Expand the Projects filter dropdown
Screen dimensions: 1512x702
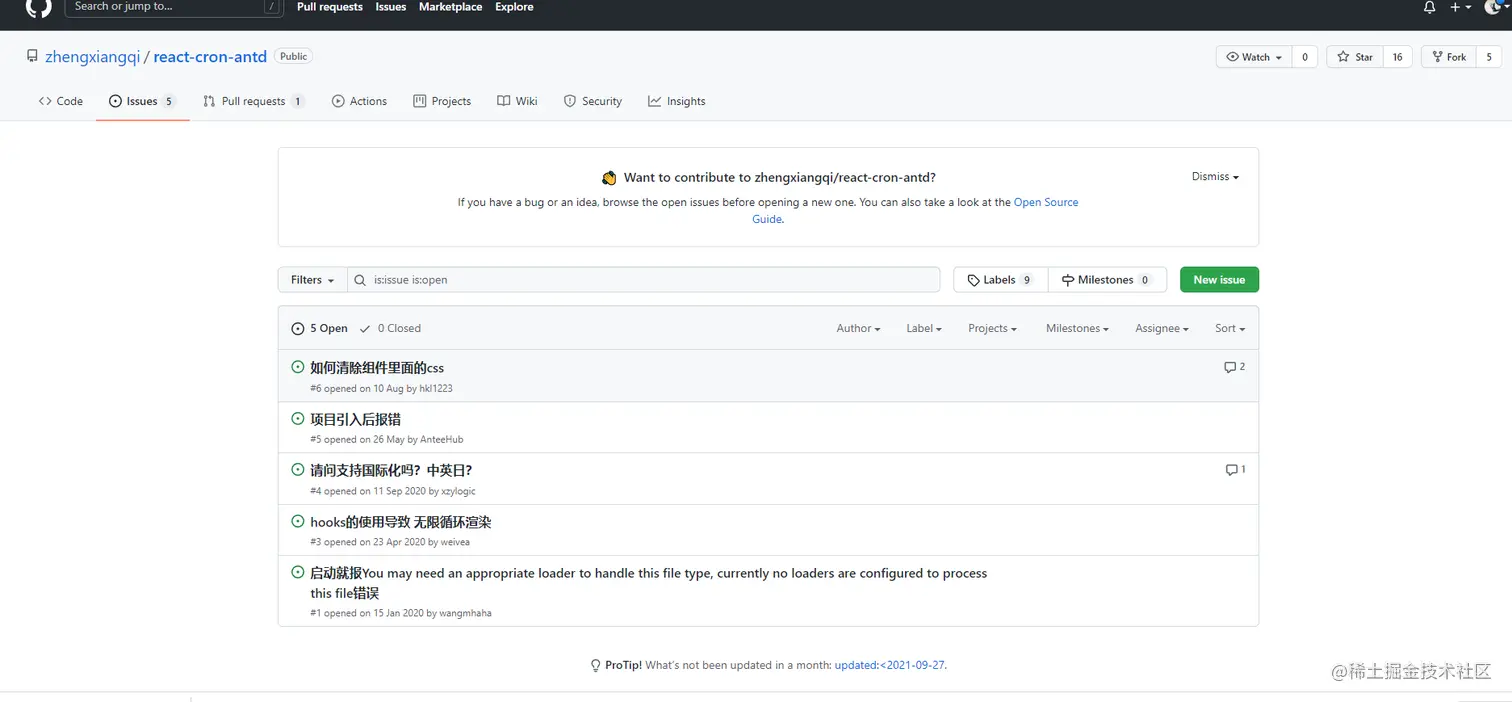992,328
